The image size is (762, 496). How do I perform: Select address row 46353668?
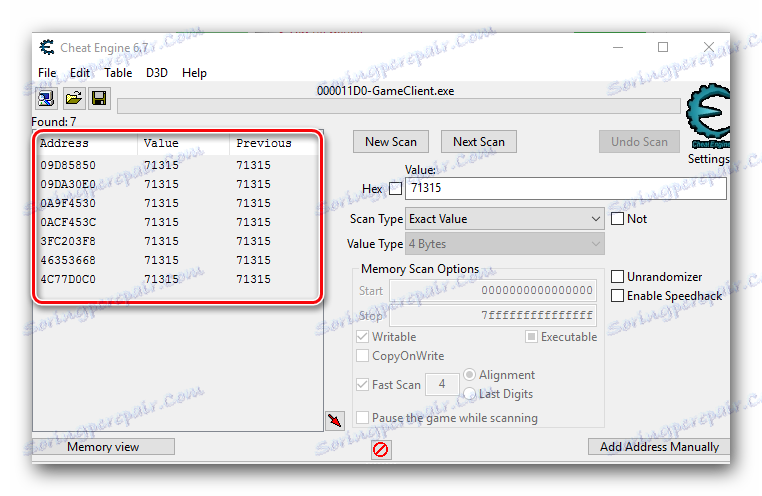[x=177, y=260]
